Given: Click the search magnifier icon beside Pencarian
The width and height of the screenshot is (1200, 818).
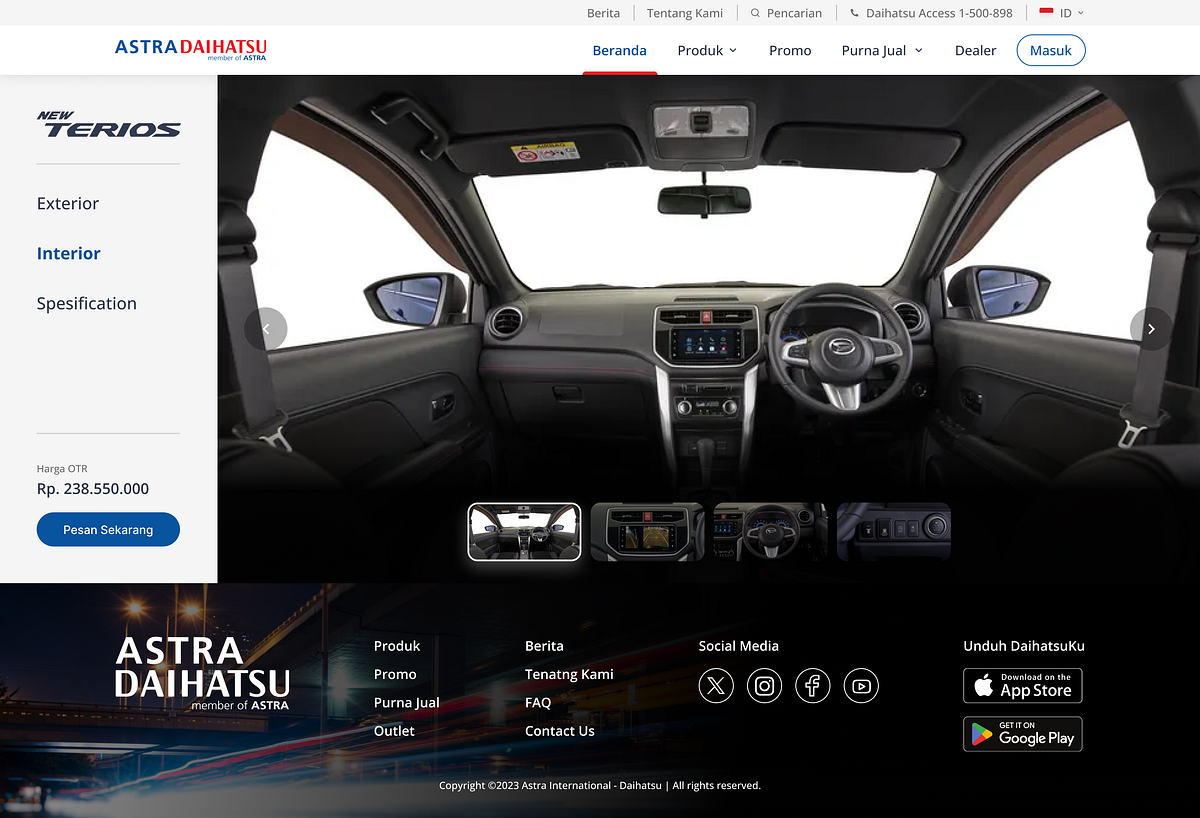Looking at the screenshot, I should (756, 13).
